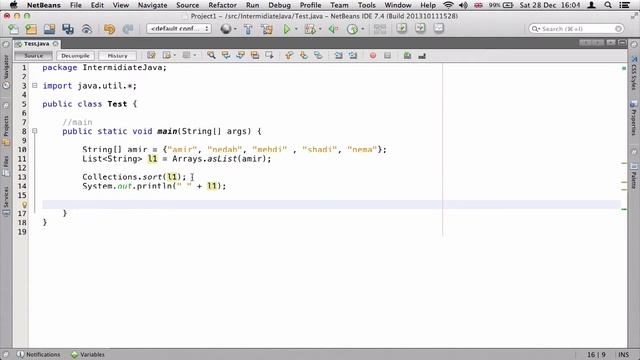Click the Undo arrow icon
The width and height of the screenshot is (640, 360).
(x=109, y=29)
